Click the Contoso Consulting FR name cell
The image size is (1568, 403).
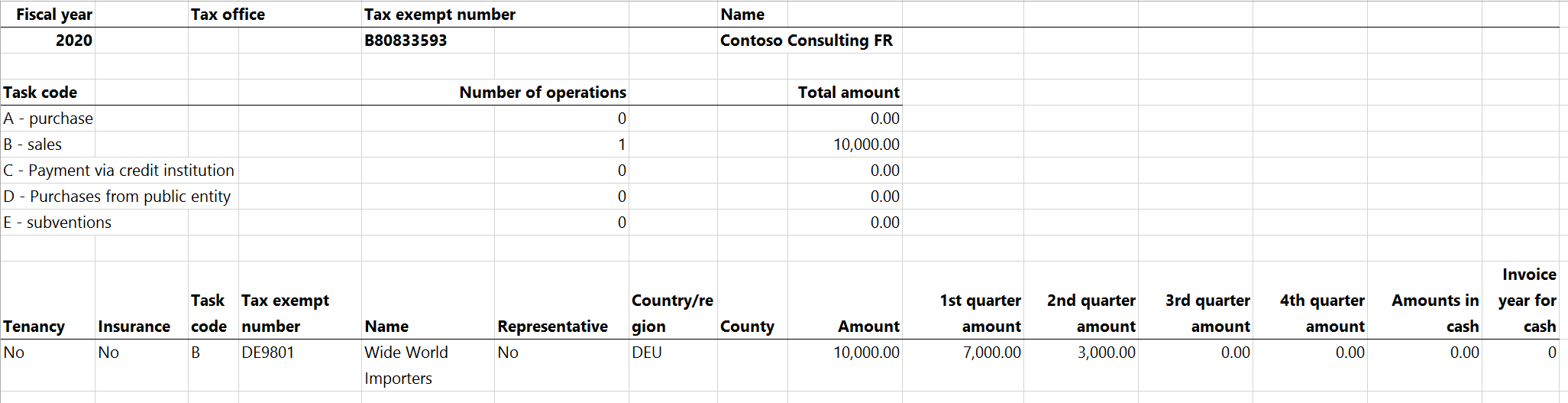pos(806,41)
